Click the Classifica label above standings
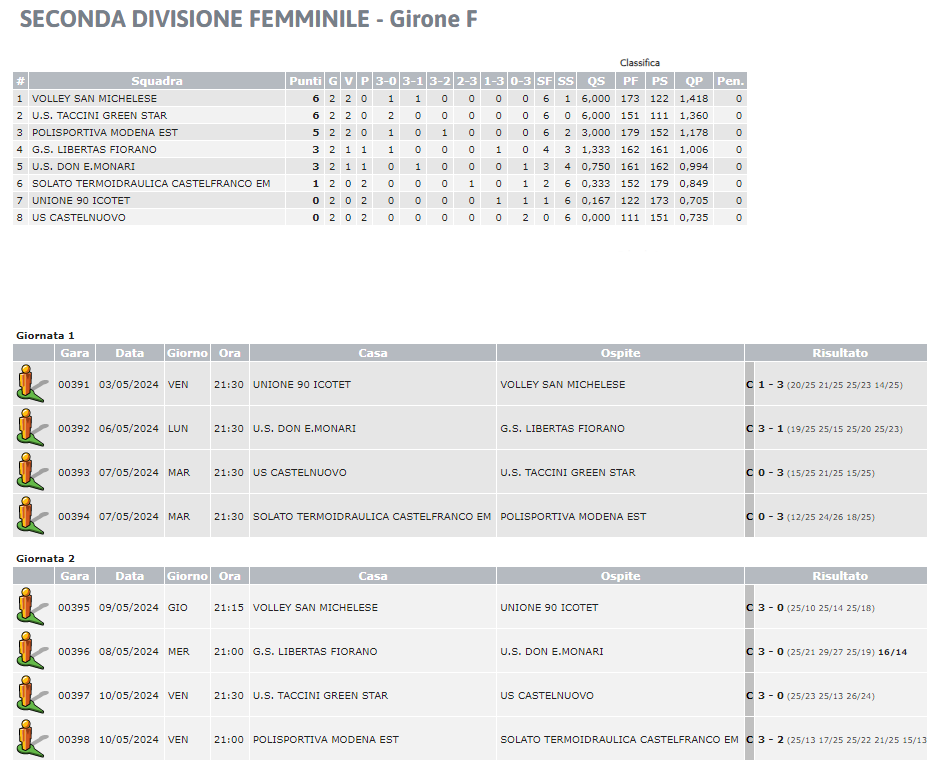The width and height of the screenshot is (927, 771). pyautogui.click(x=640, y=63)
